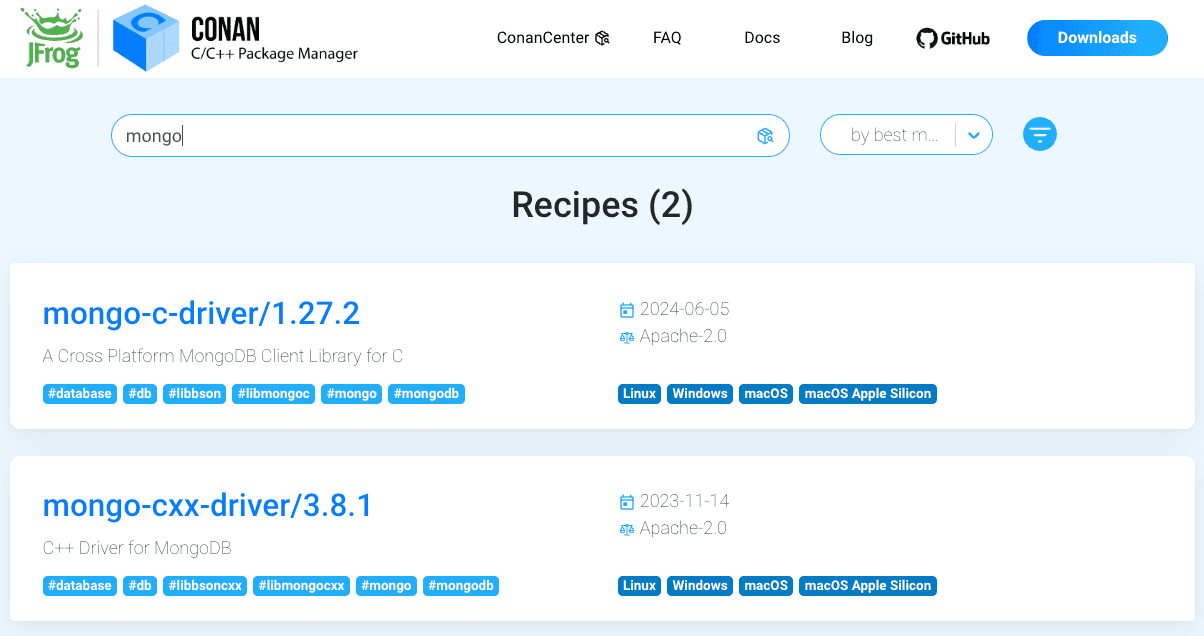Click the calendar icon beside 2024-06-05
The width and height of the screenshot is (1204, 636).
point(629,309)
